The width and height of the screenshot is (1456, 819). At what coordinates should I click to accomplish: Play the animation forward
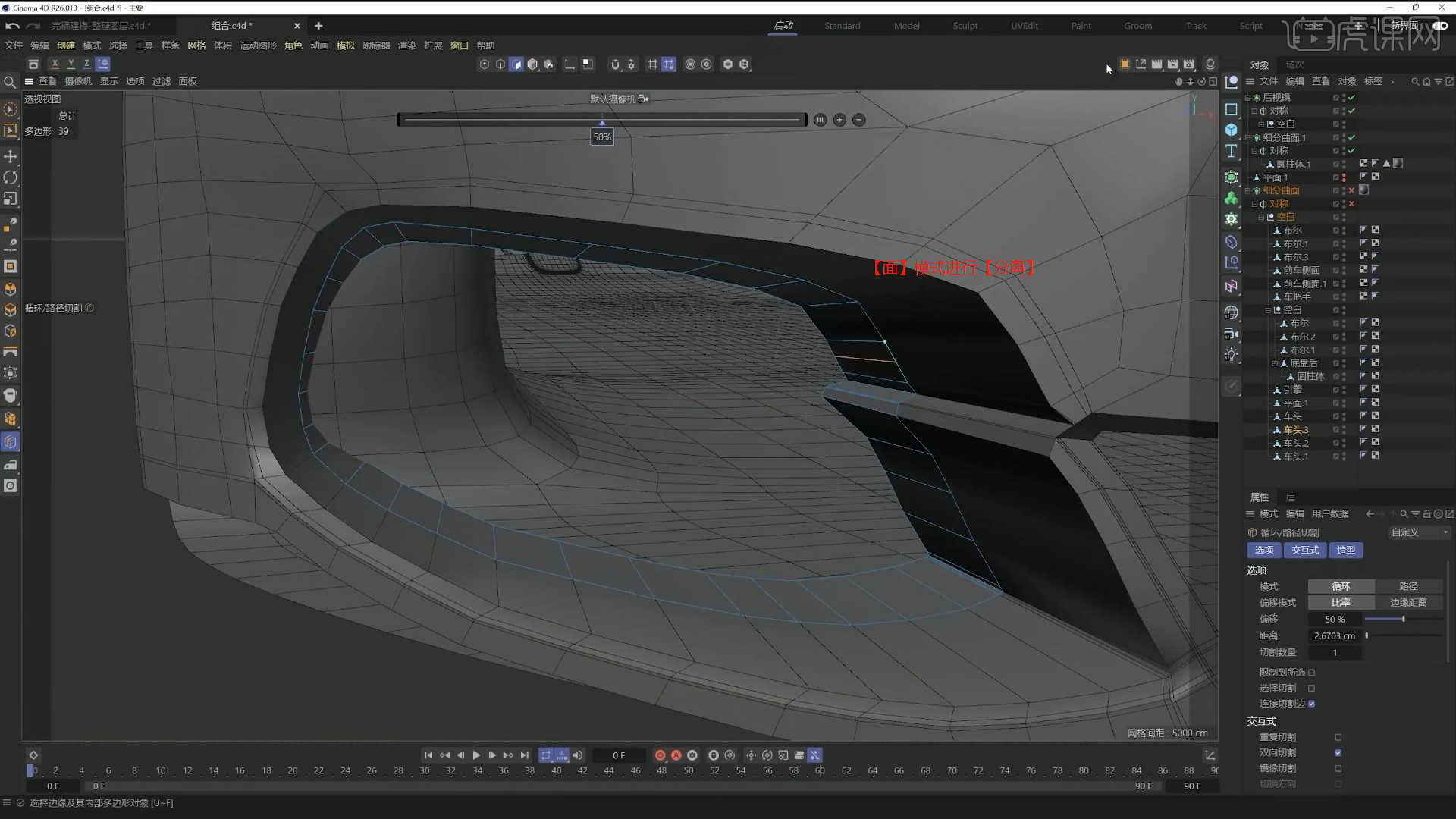coord(476,755)
